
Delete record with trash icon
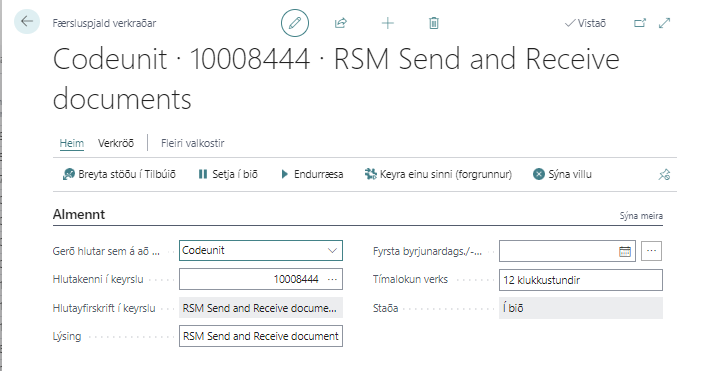434,23
